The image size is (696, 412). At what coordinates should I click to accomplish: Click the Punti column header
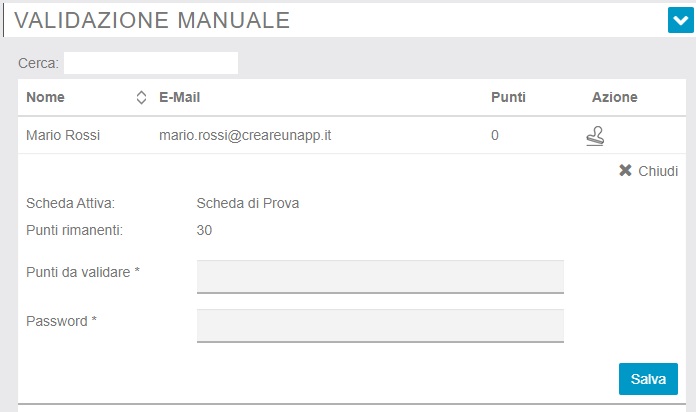[x=508, y=98]
